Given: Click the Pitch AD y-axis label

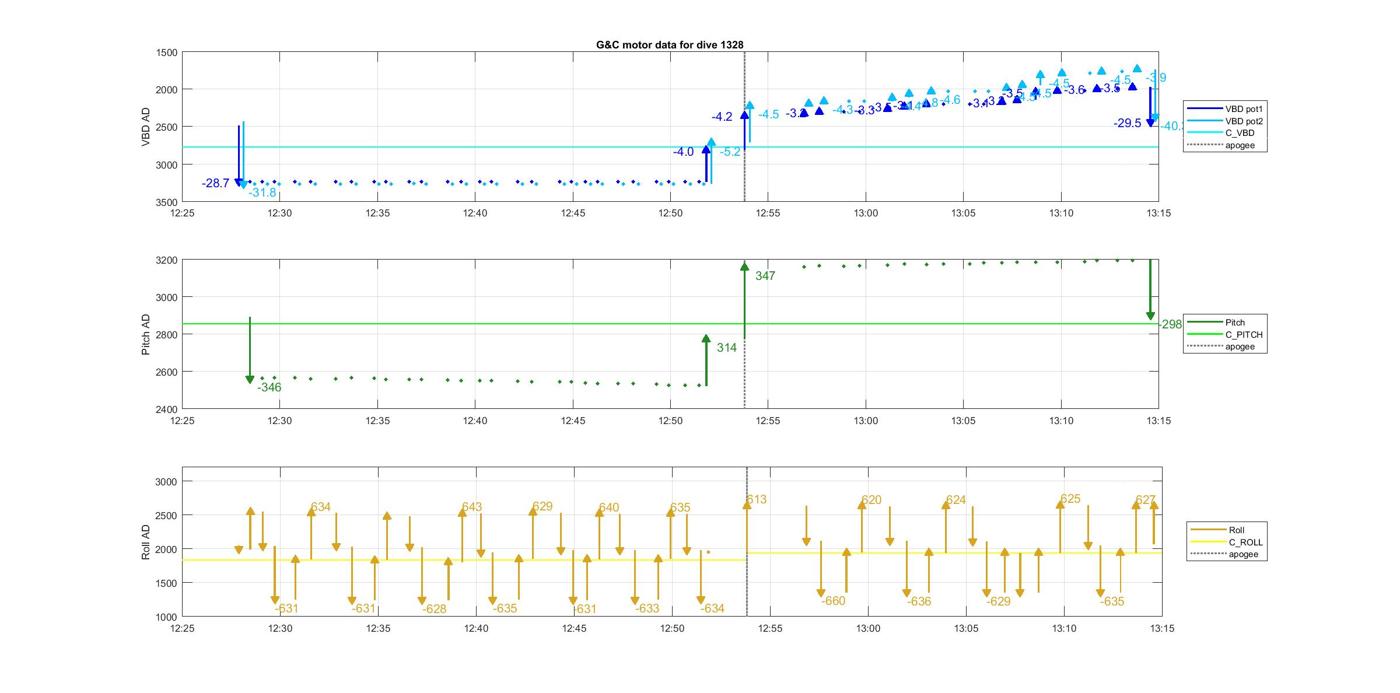Looking at the screenshot, I should coord(146,334).
